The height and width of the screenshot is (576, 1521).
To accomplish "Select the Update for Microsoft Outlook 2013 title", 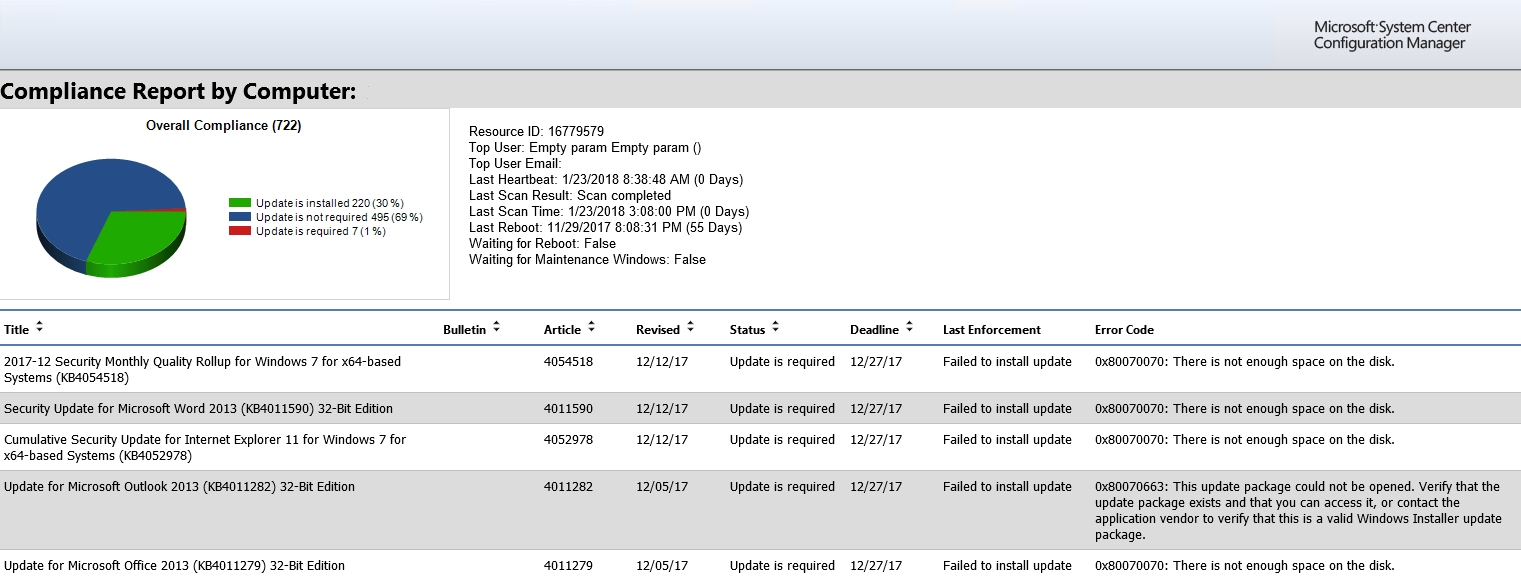I will [x=179, y=487].
